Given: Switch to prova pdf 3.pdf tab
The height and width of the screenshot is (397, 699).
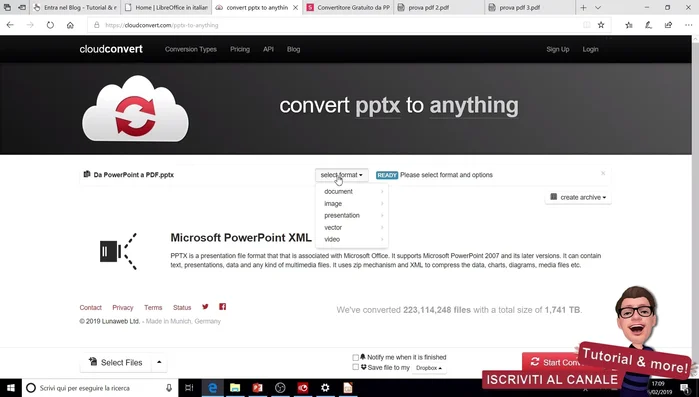Looking at the screenshot, I should (530, 8).
